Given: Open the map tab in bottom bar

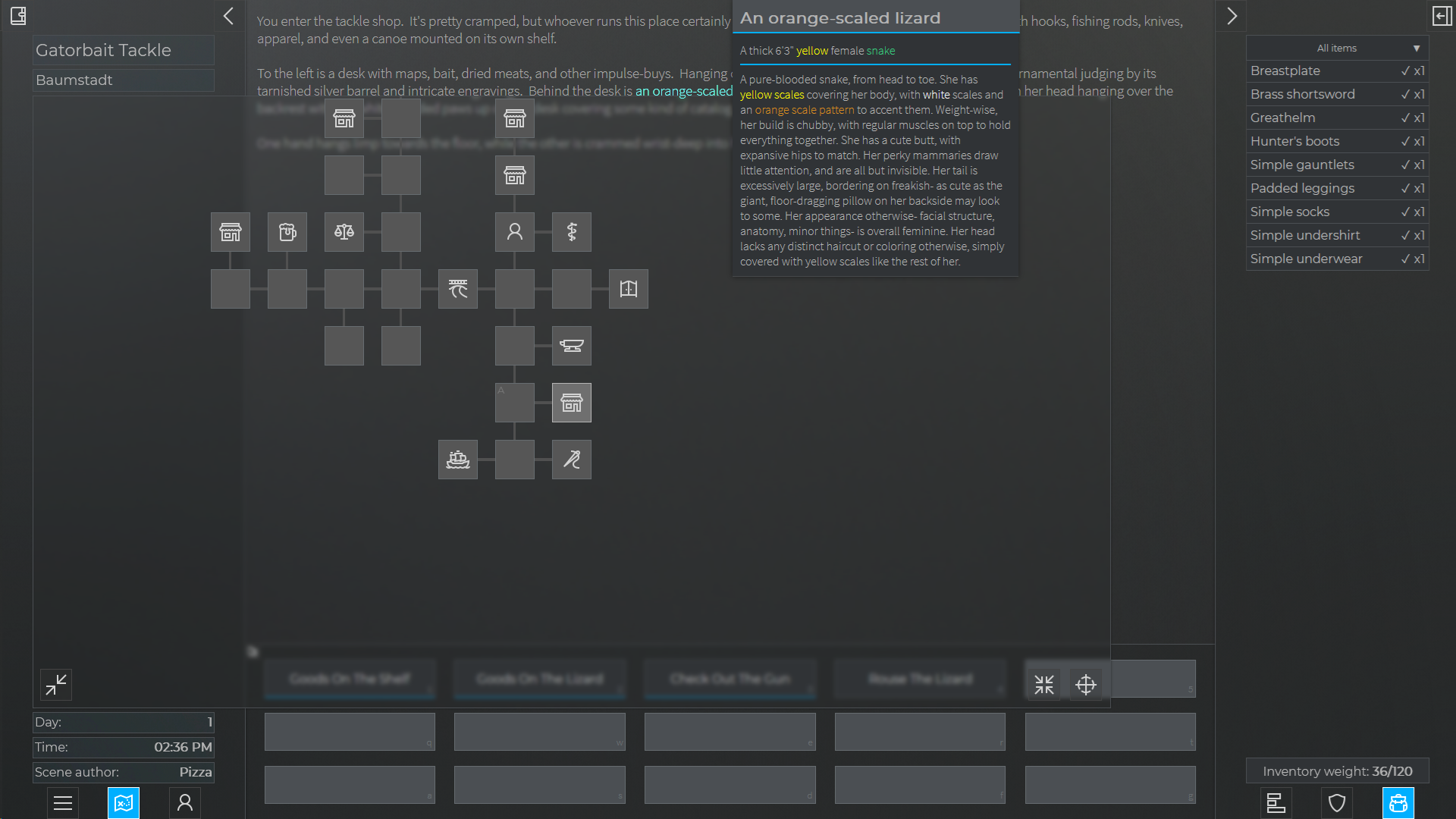Looking at the screenshot, I should pyautogui.click(x=124, y=802).
